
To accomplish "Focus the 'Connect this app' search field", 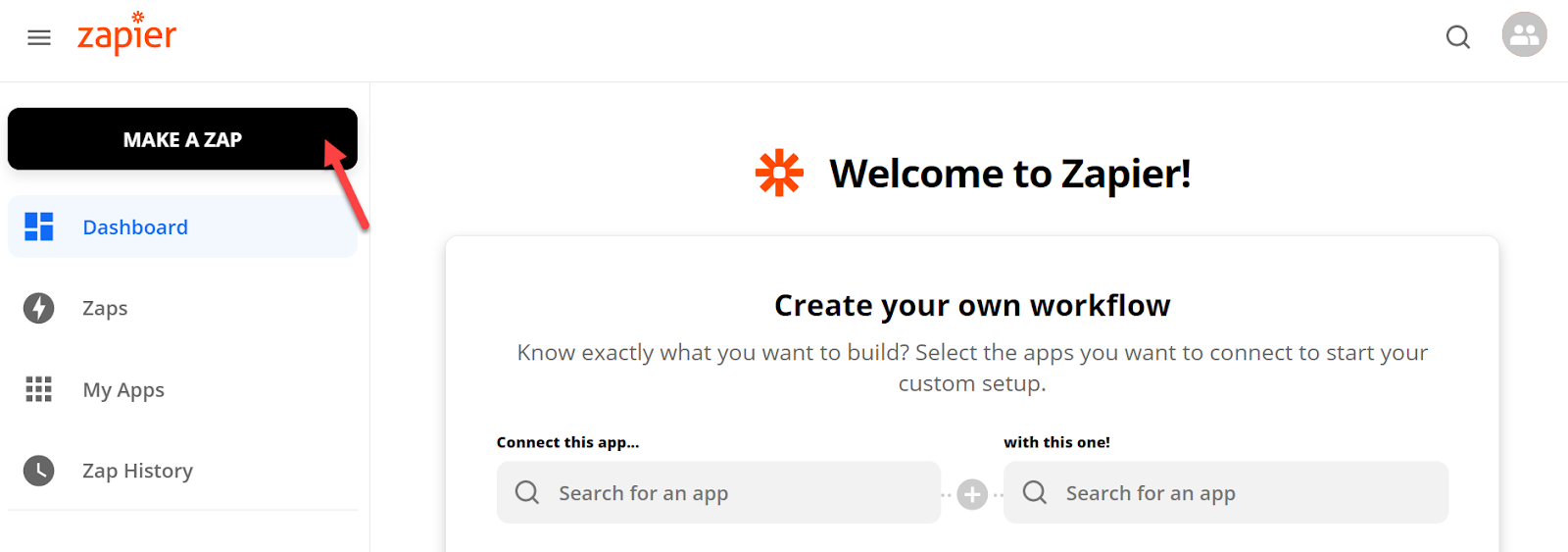I will tap(718, 492).
